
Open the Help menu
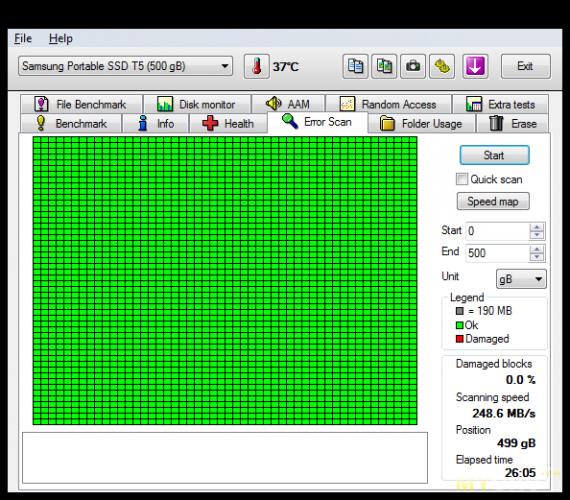coord(61,39)
